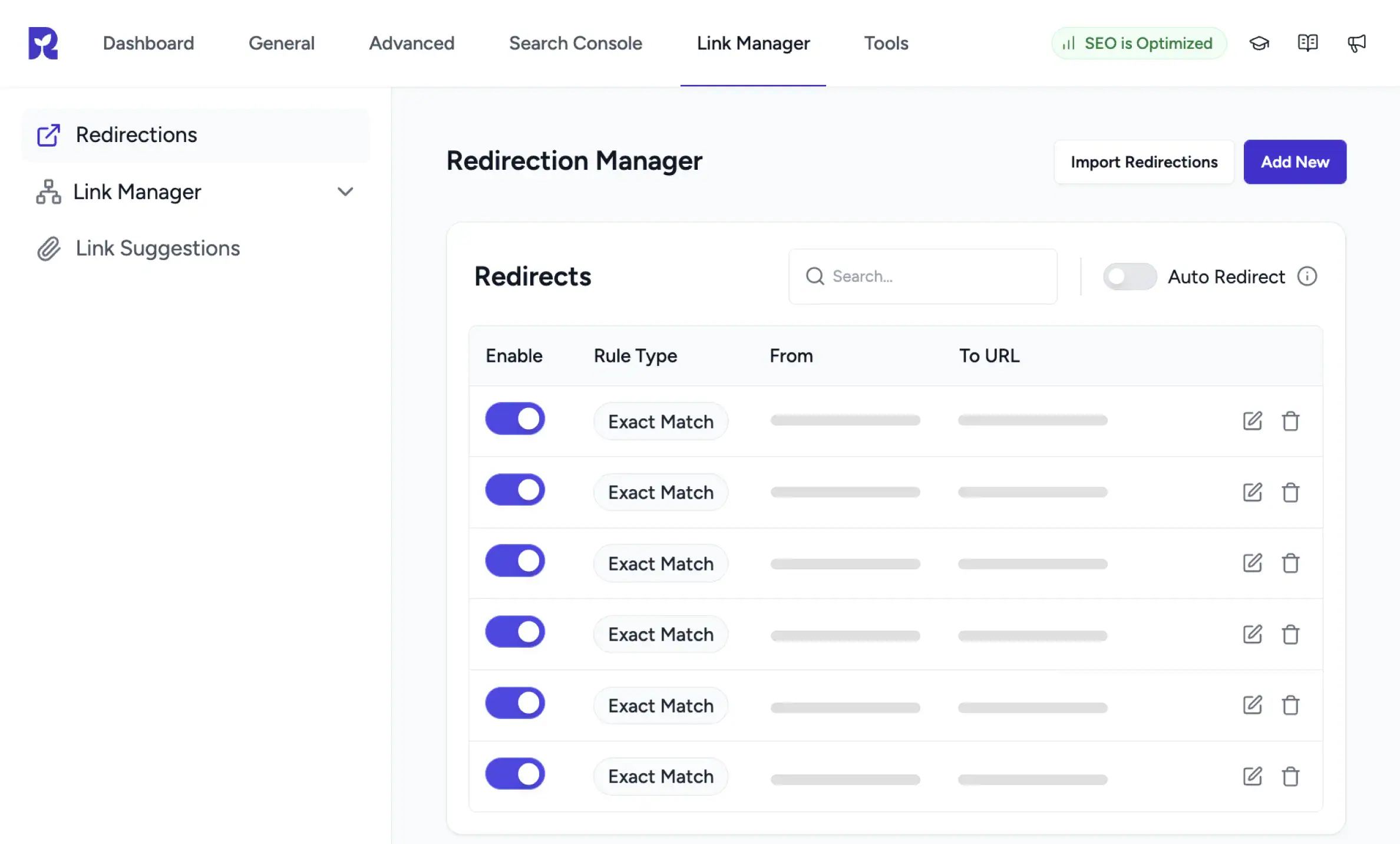Open the Tools tab

point(886,43)
